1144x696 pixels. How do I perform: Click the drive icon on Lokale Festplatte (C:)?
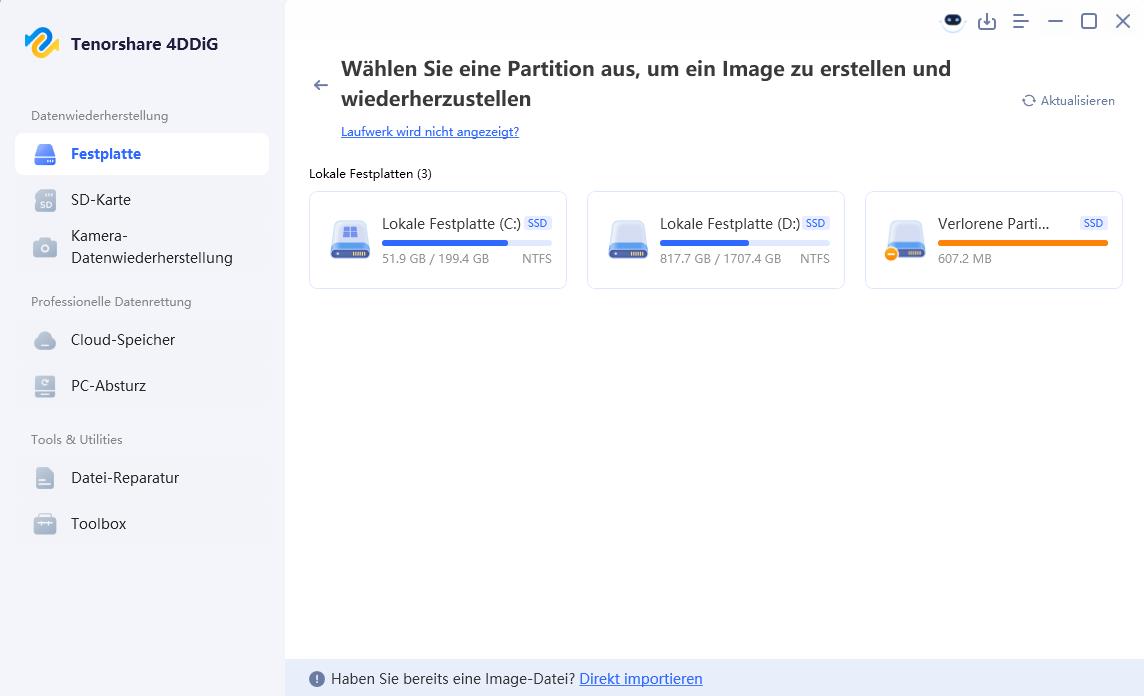coord(349,240)
